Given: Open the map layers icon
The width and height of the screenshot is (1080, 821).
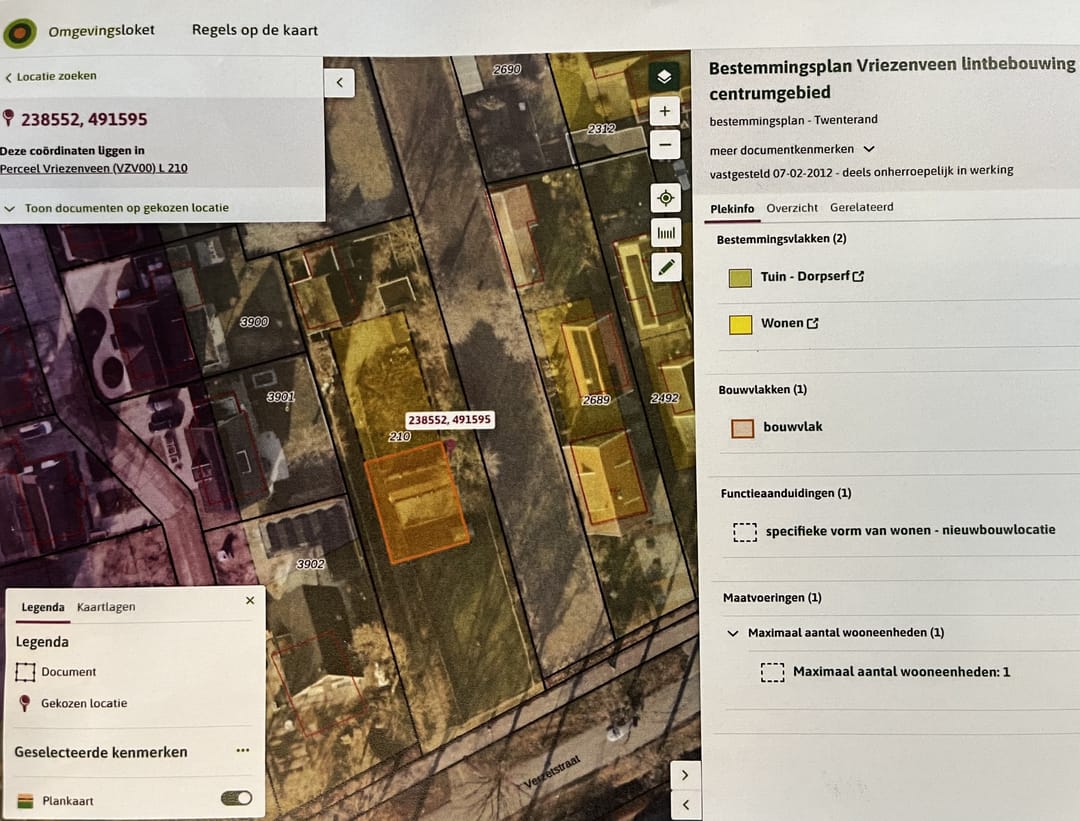Looking at the screenshot, I should pyautogui.click(x=664, y=76).
